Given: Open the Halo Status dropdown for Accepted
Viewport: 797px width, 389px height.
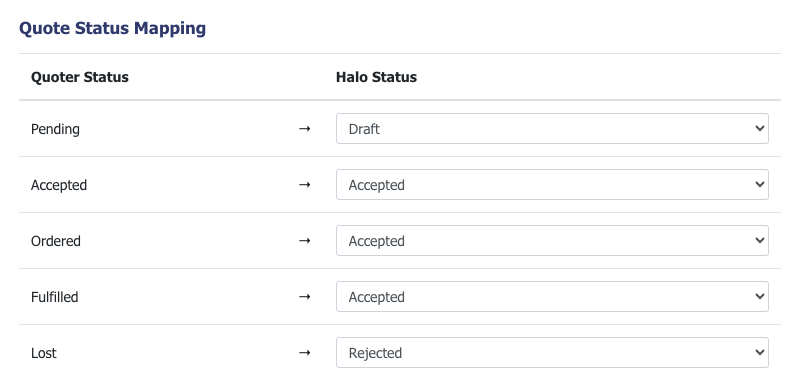Looking at the screenshot, I should pos(552,185).
